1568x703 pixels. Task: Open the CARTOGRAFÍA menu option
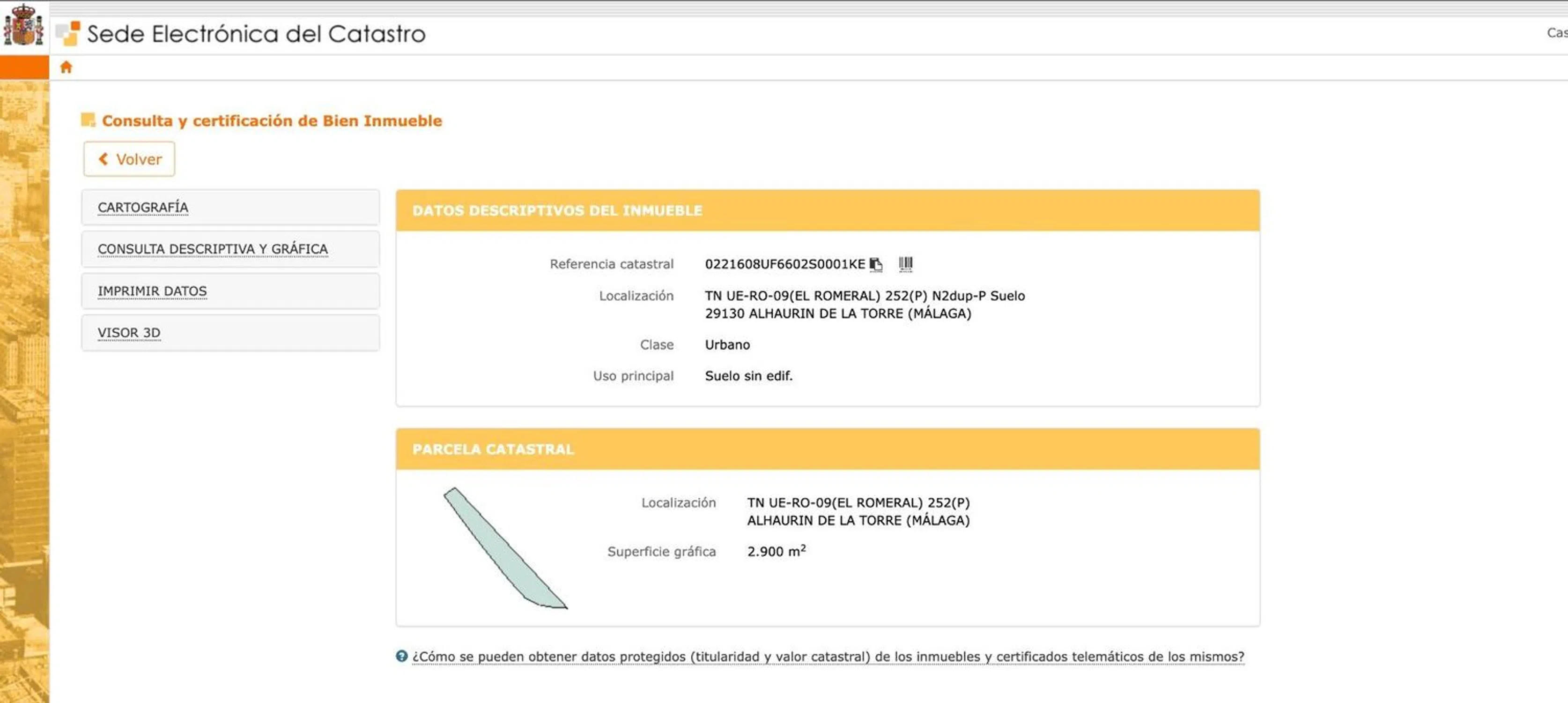(x=143, y=208)
